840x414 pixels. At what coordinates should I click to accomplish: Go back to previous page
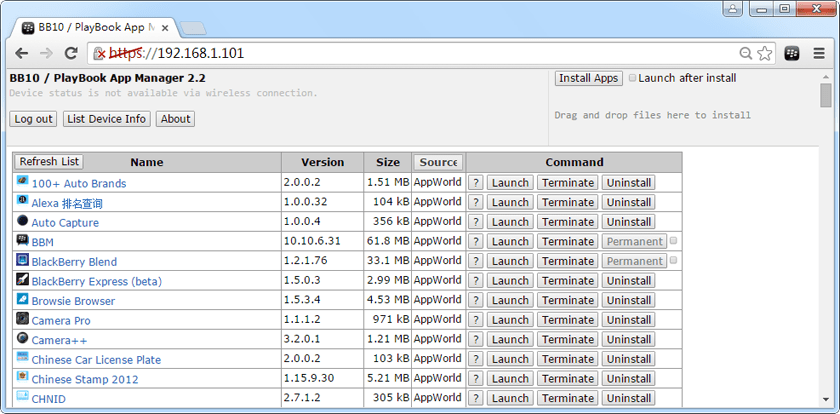click(x=21, y=53)
